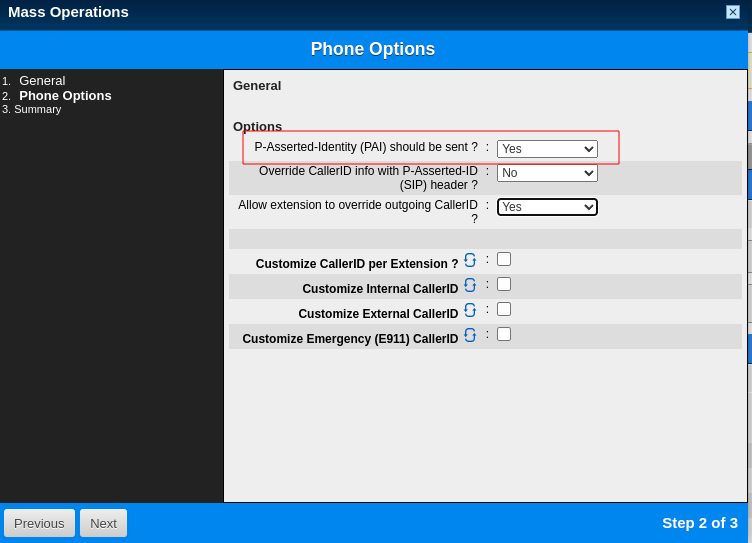The image size is (752, 543).
Task: Click the sync icon beside Customize External CallerID
Action: click(470, 310)
